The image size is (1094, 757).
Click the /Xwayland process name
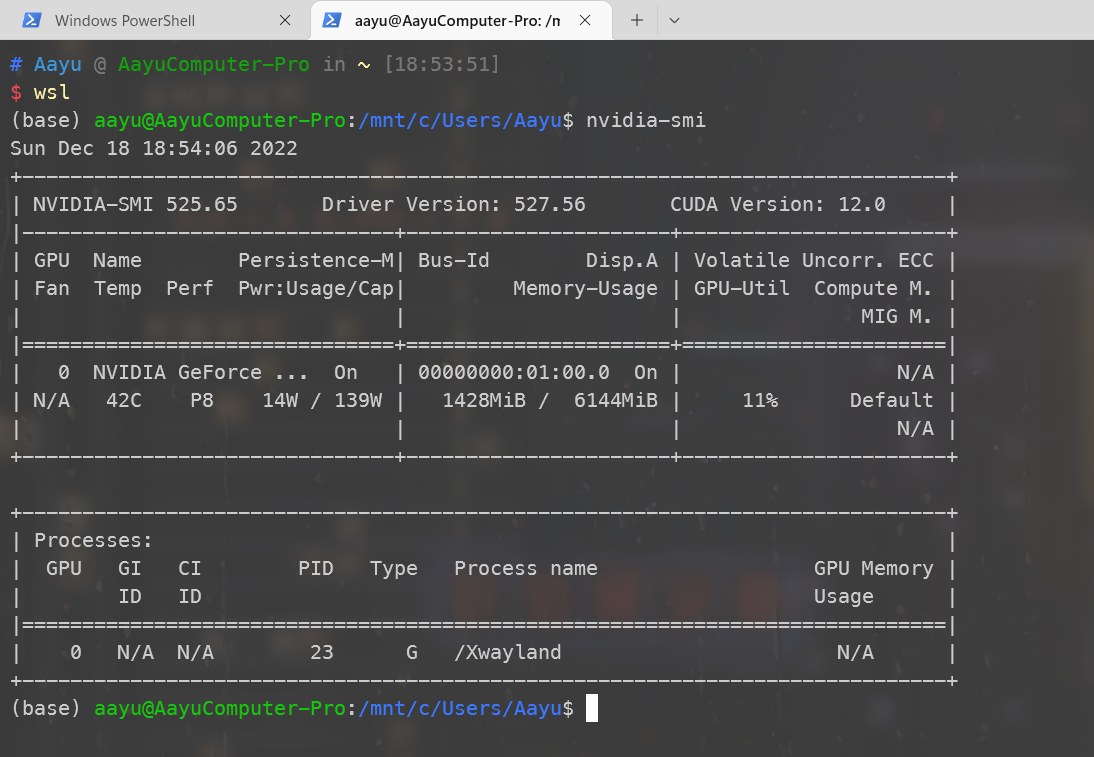508,652
